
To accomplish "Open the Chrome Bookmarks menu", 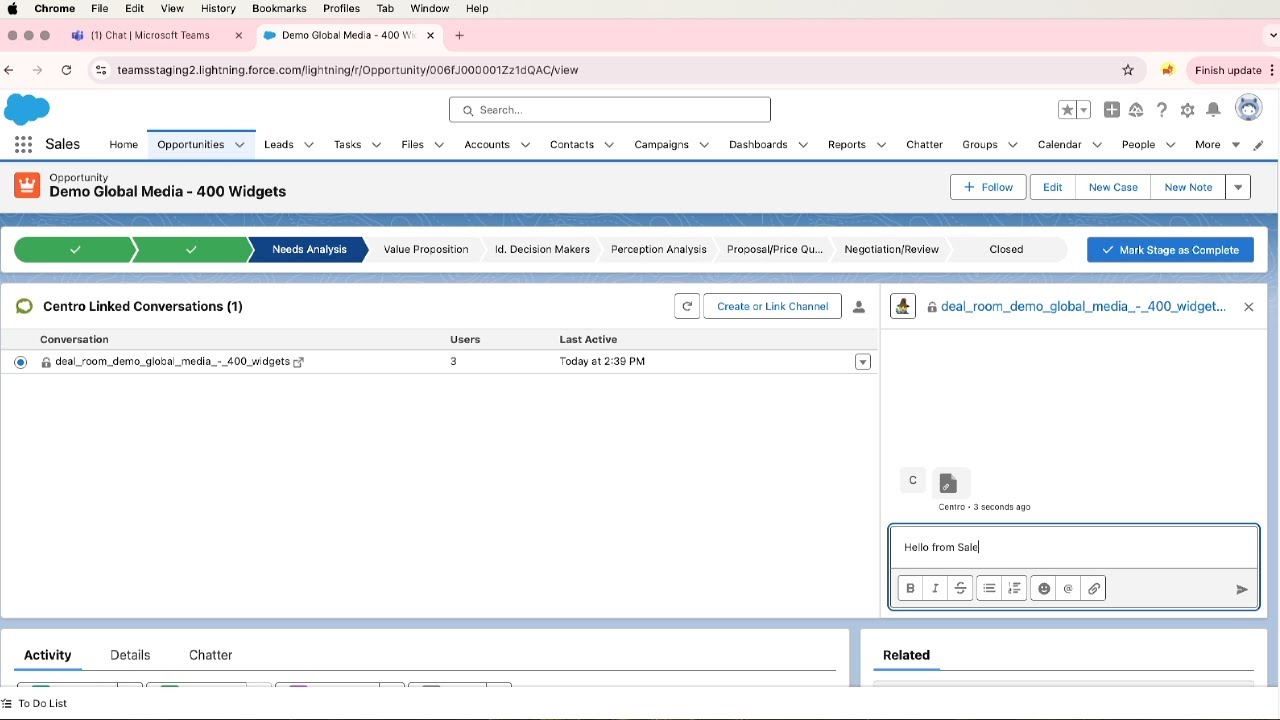I will [279, 8].
